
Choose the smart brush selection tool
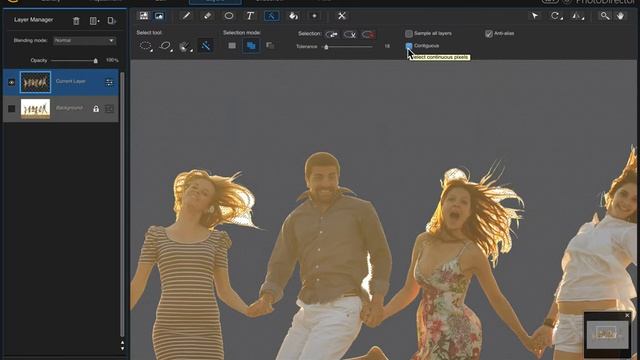click(x=184, y=46)
